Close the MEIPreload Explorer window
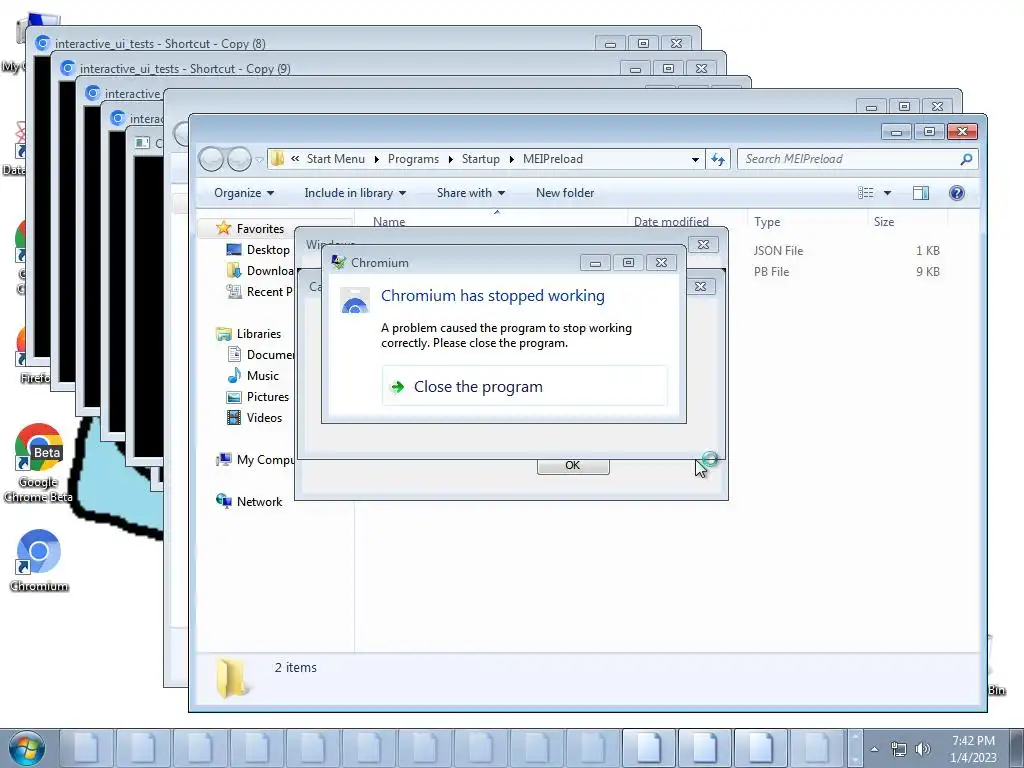Screen dimensions: 1024x768 tap(962, 132)
